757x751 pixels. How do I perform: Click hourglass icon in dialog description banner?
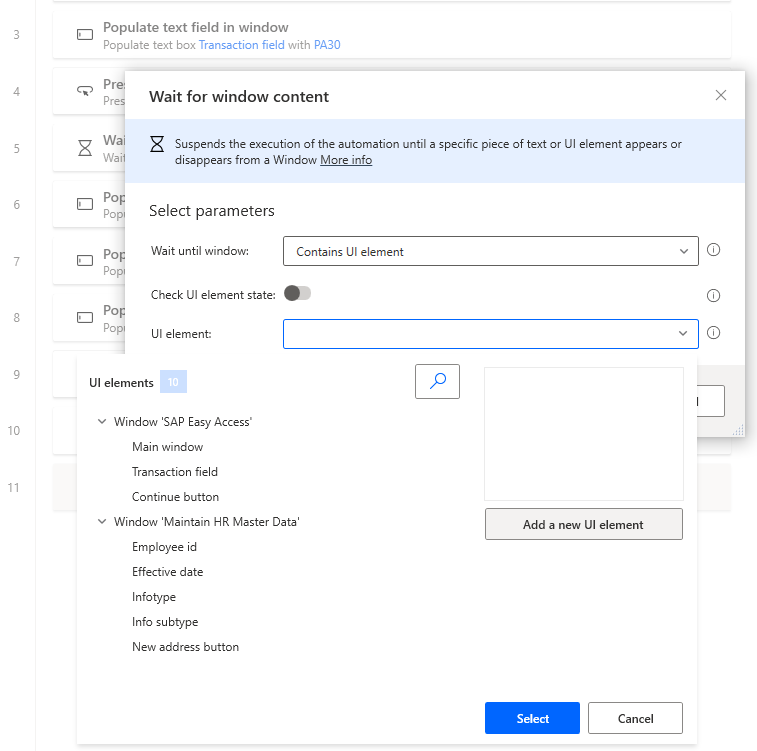click(x=157, y=144)
